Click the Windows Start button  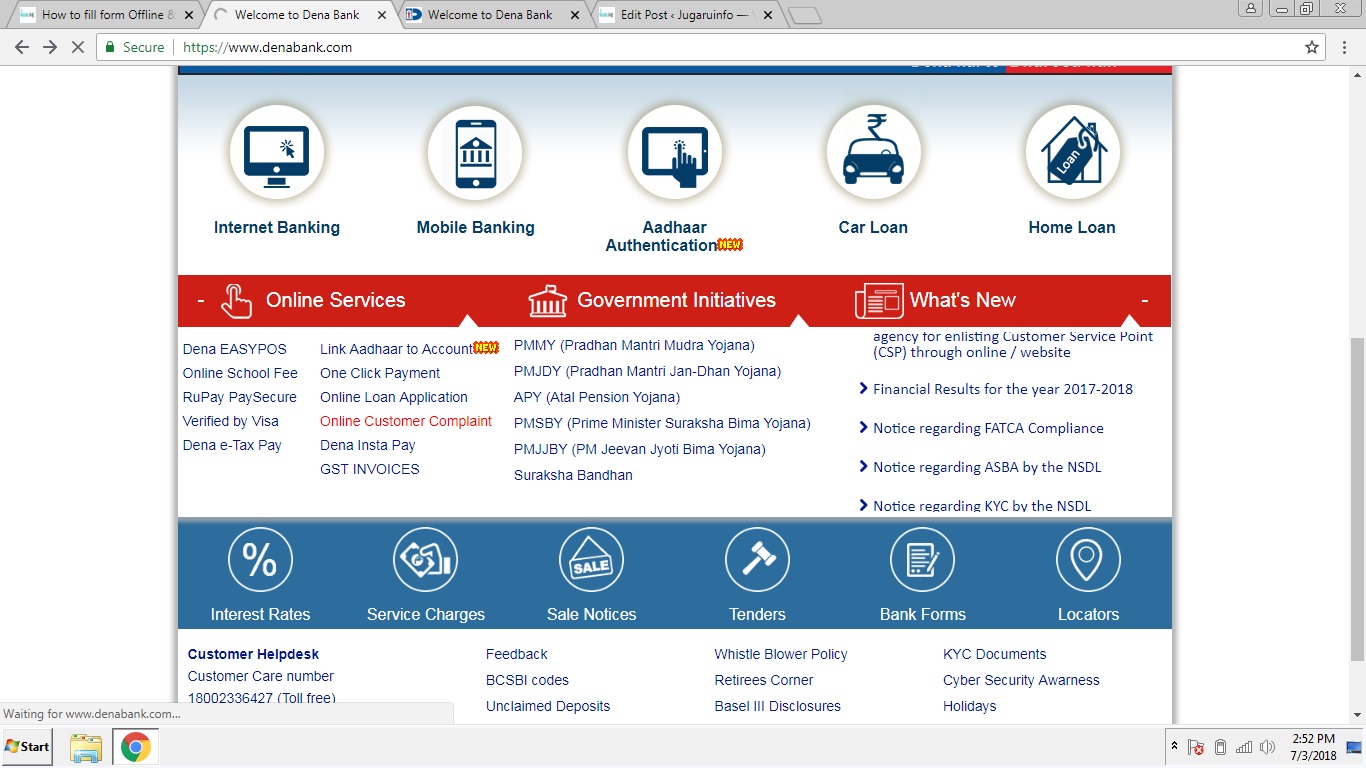[x=27, y=746]
